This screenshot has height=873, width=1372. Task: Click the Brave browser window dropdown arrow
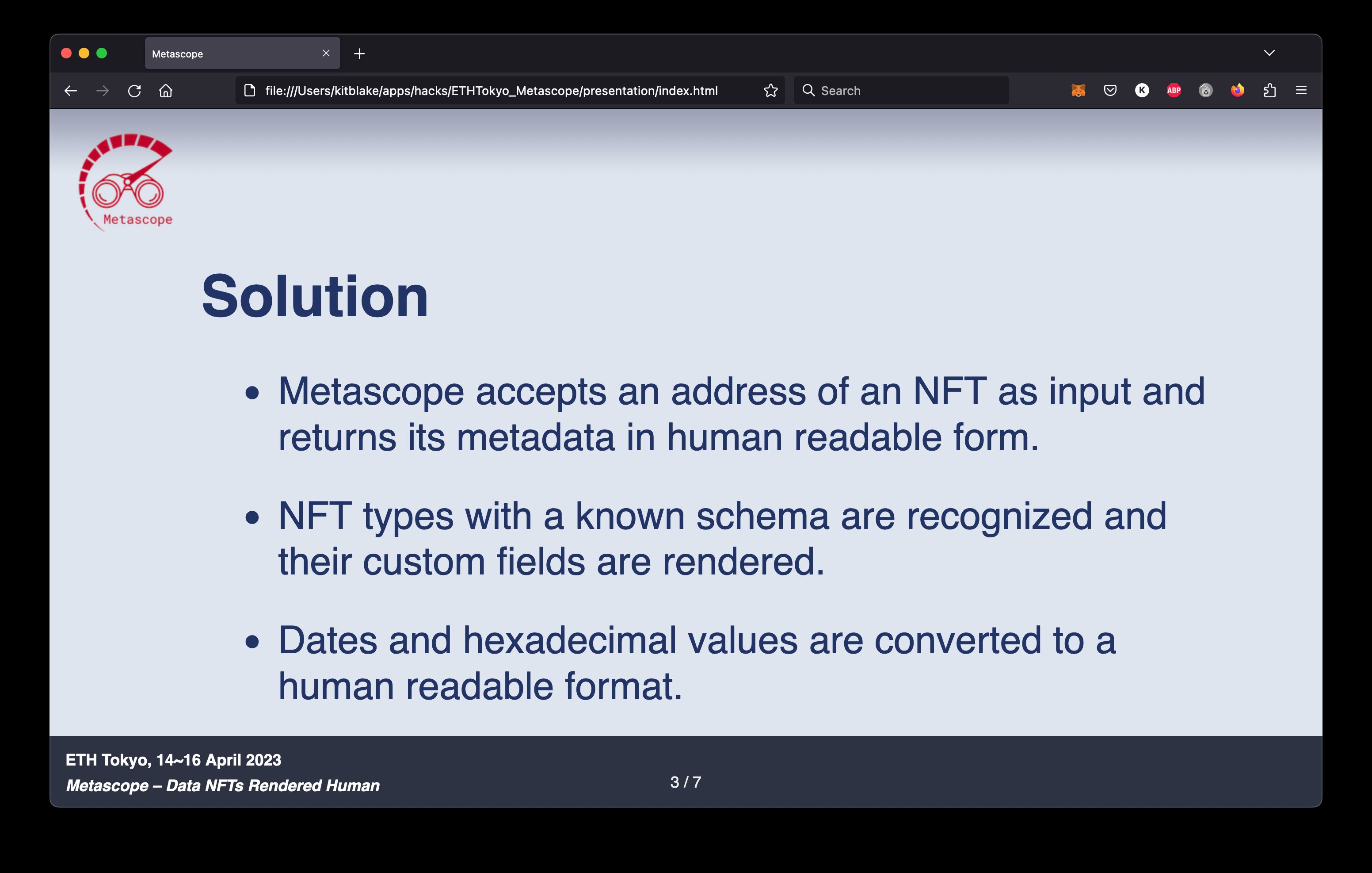click(x=1270, y=53)
